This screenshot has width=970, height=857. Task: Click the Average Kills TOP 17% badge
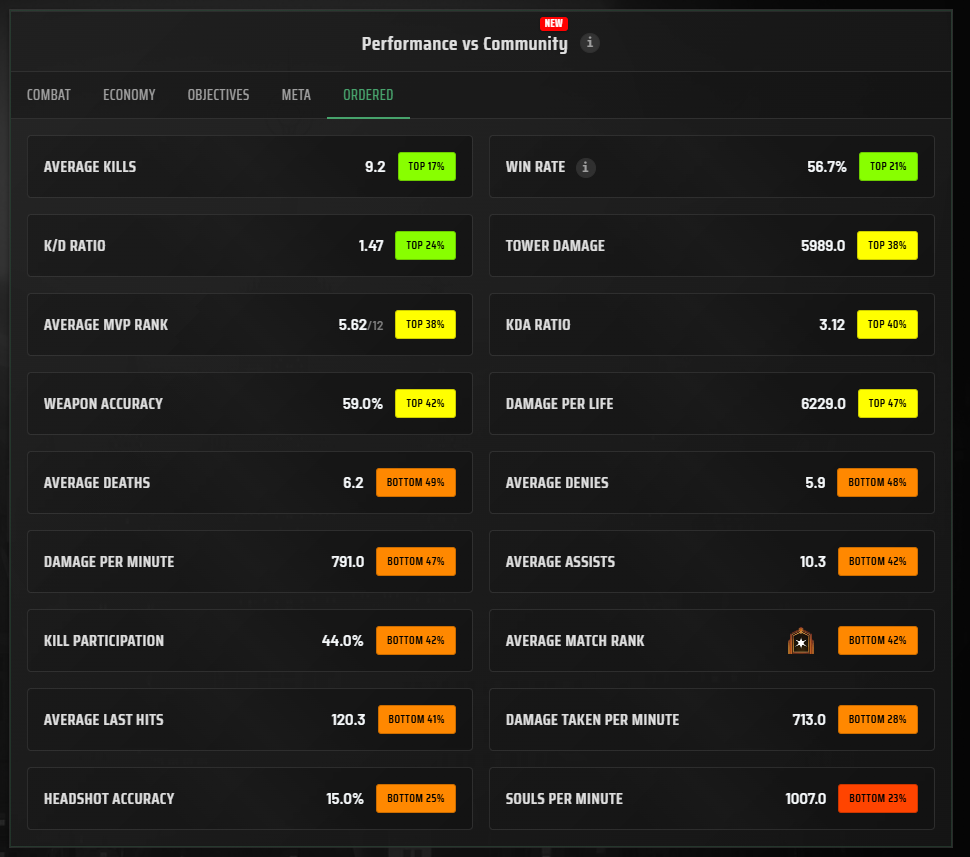tap(426, 166)
